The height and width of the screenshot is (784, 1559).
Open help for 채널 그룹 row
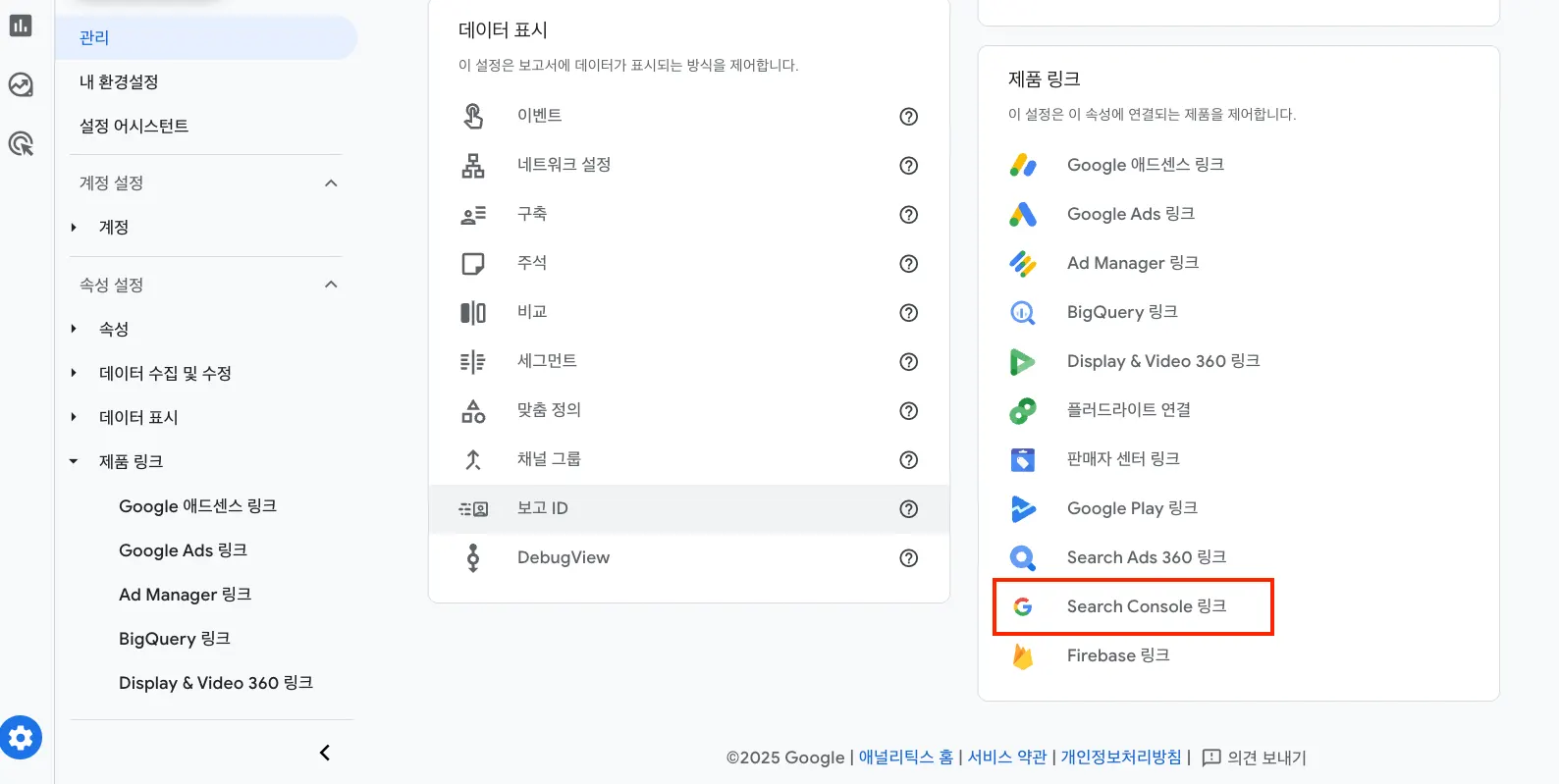pyautogui.click(x=909, y=459)
